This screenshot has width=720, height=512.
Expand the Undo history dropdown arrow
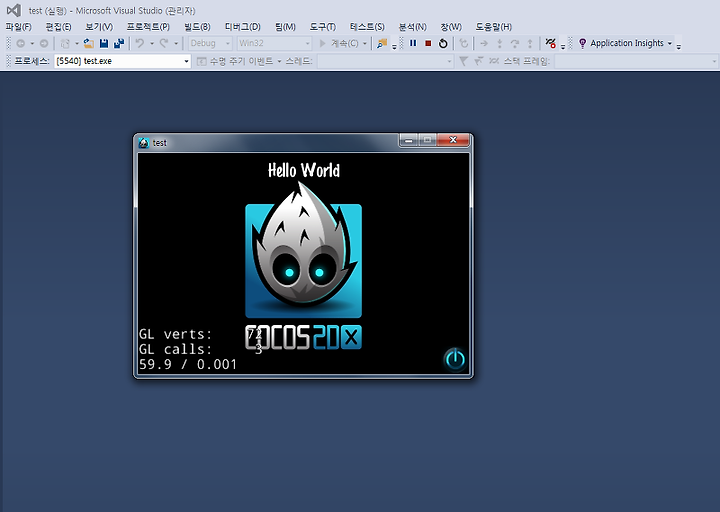pos(152,43)
